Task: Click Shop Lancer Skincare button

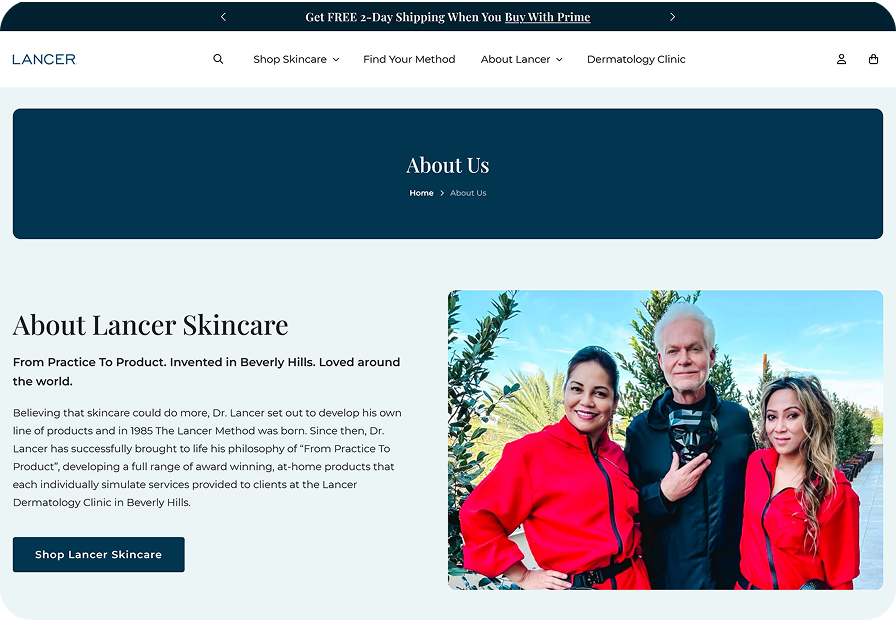Action: pyautogui.click(x=99, y=554)
